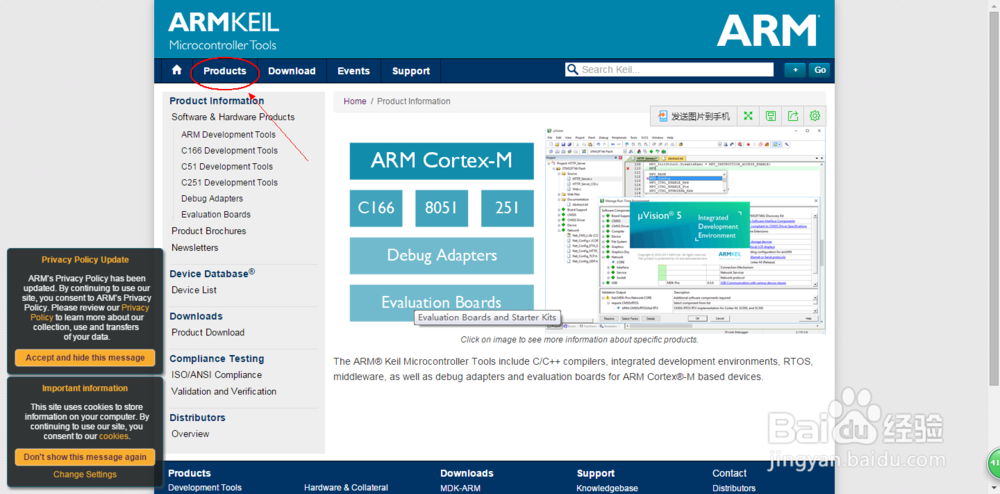The height and width of the screenshot is (494, 1000).
Task: Click the Product Information sidebar heading
Action: pos(217,101)
